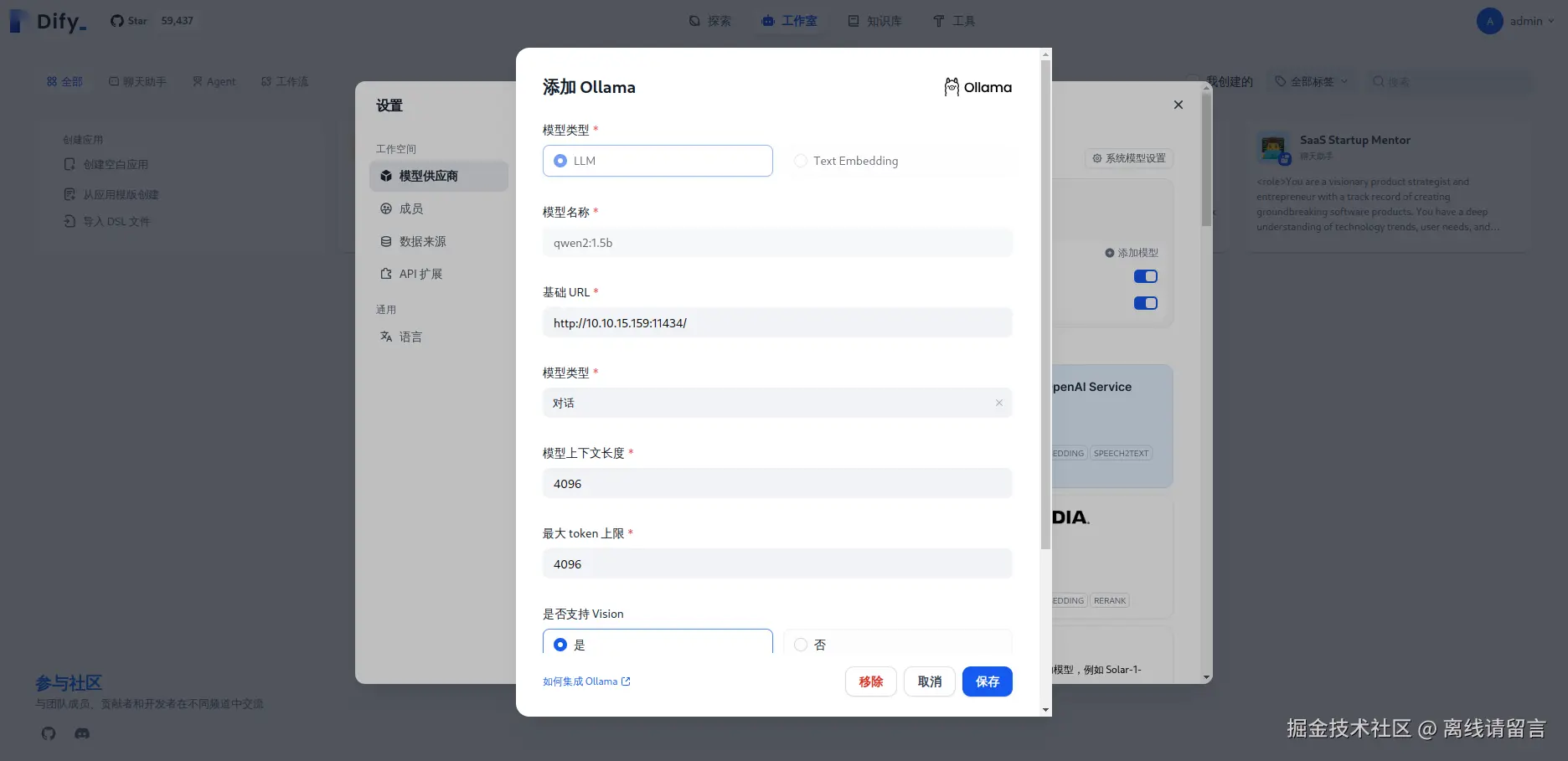
Task: Click the 全部标签 tag icon
Action: coord(1280,81)
